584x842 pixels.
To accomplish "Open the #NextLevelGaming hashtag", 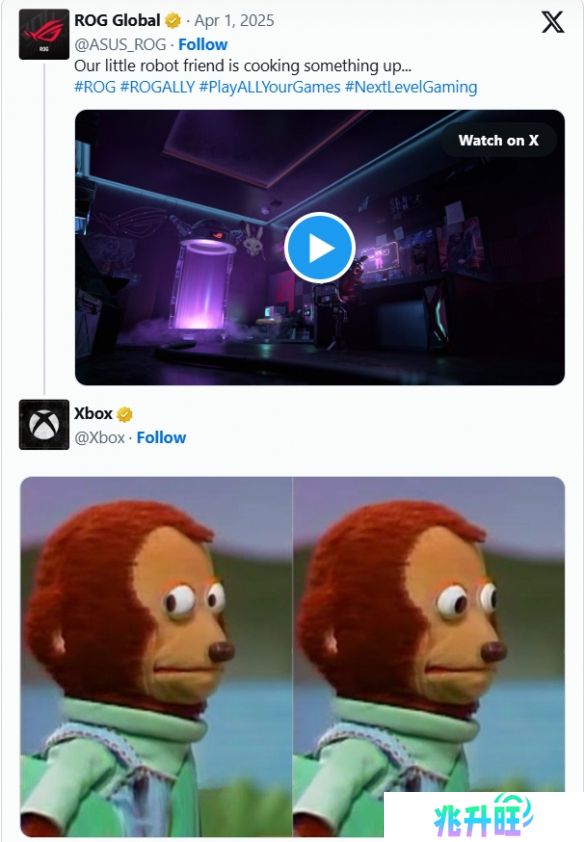I will [x=411, y=87].
